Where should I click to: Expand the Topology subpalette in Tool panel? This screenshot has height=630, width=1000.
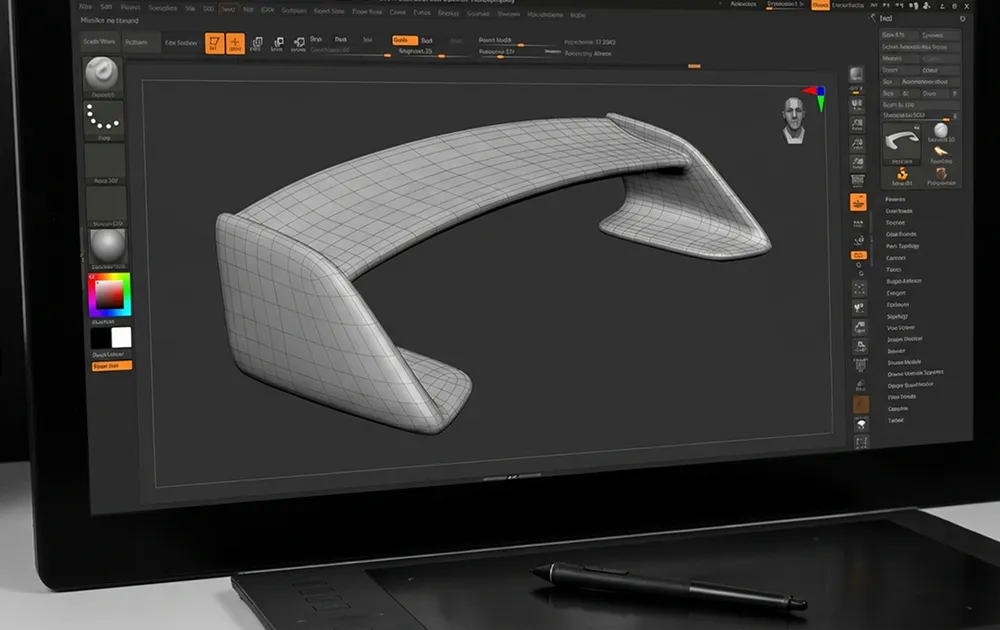click(903, 246)
